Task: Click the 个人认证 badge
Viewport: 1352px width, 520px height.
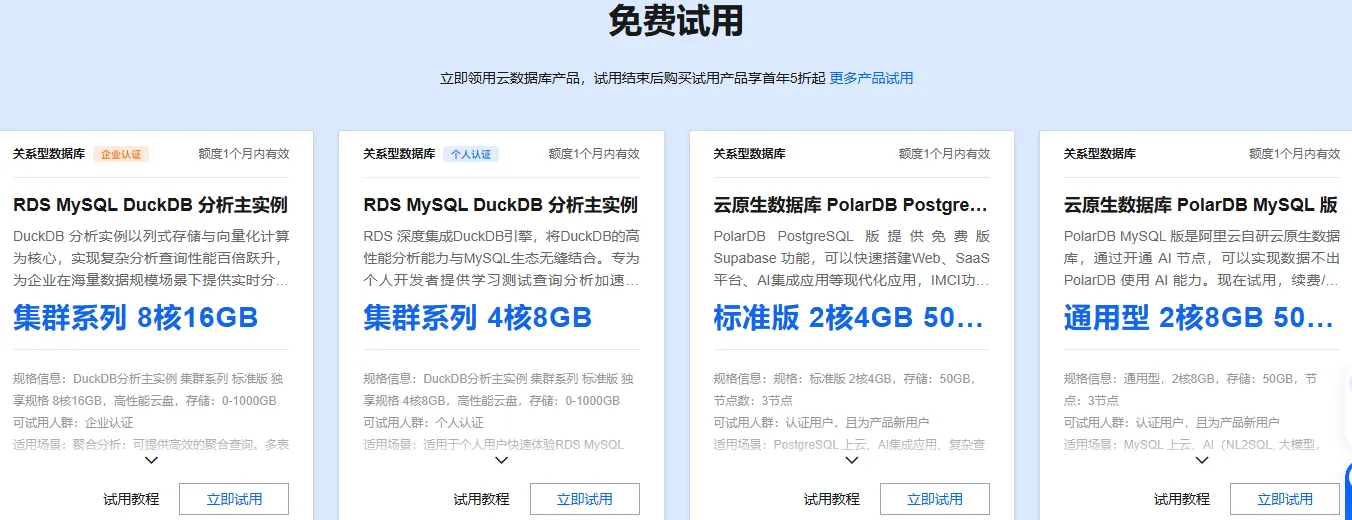Action: (471, 154)
